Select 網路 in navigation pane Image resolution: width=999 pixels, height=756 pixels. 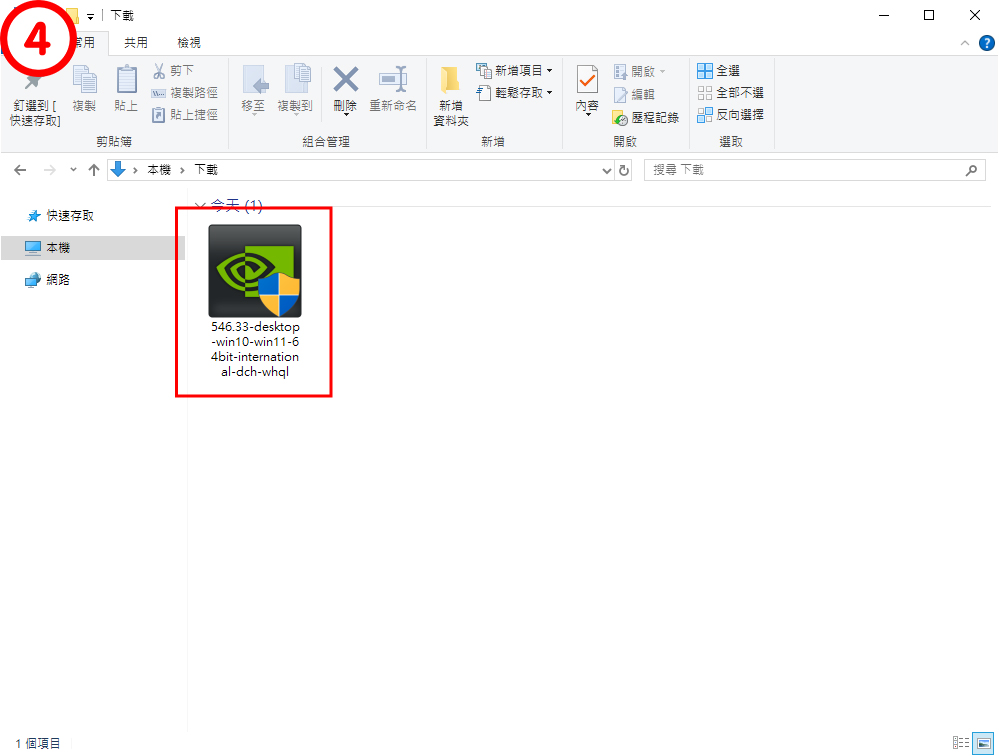58,280
